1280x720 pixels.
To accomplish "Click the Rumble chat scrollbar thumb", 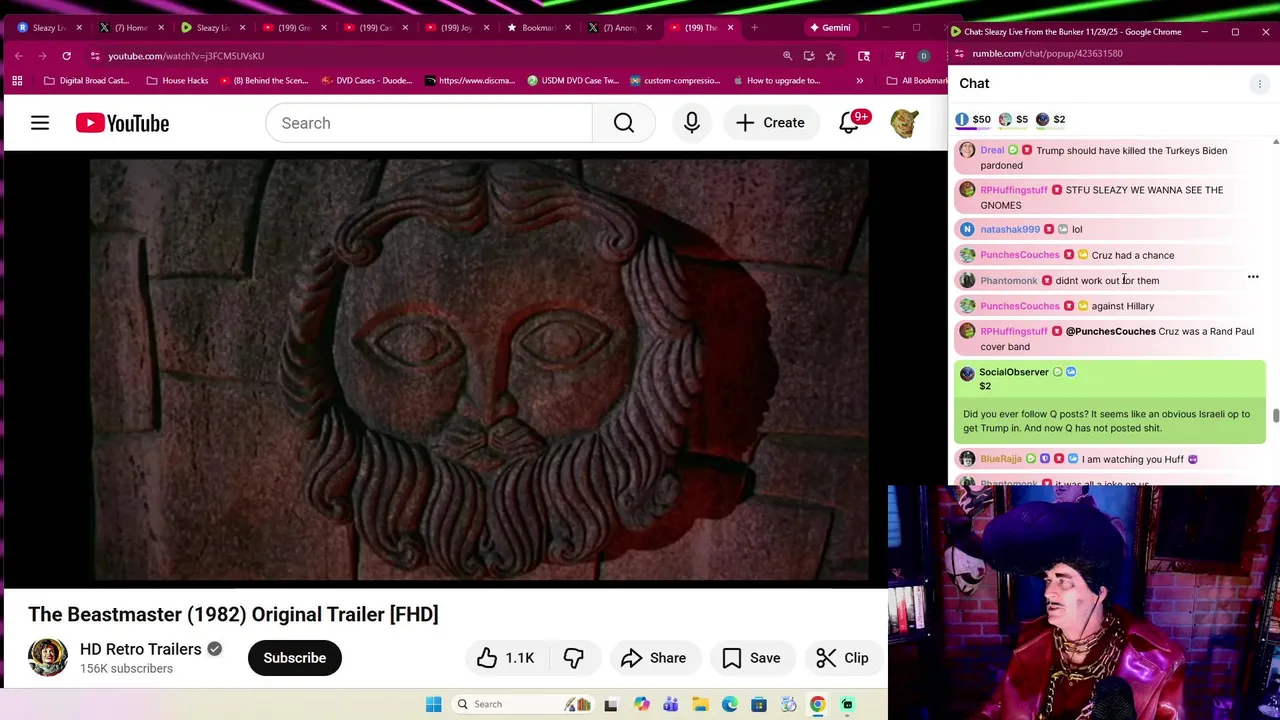I will [1275, 416].
